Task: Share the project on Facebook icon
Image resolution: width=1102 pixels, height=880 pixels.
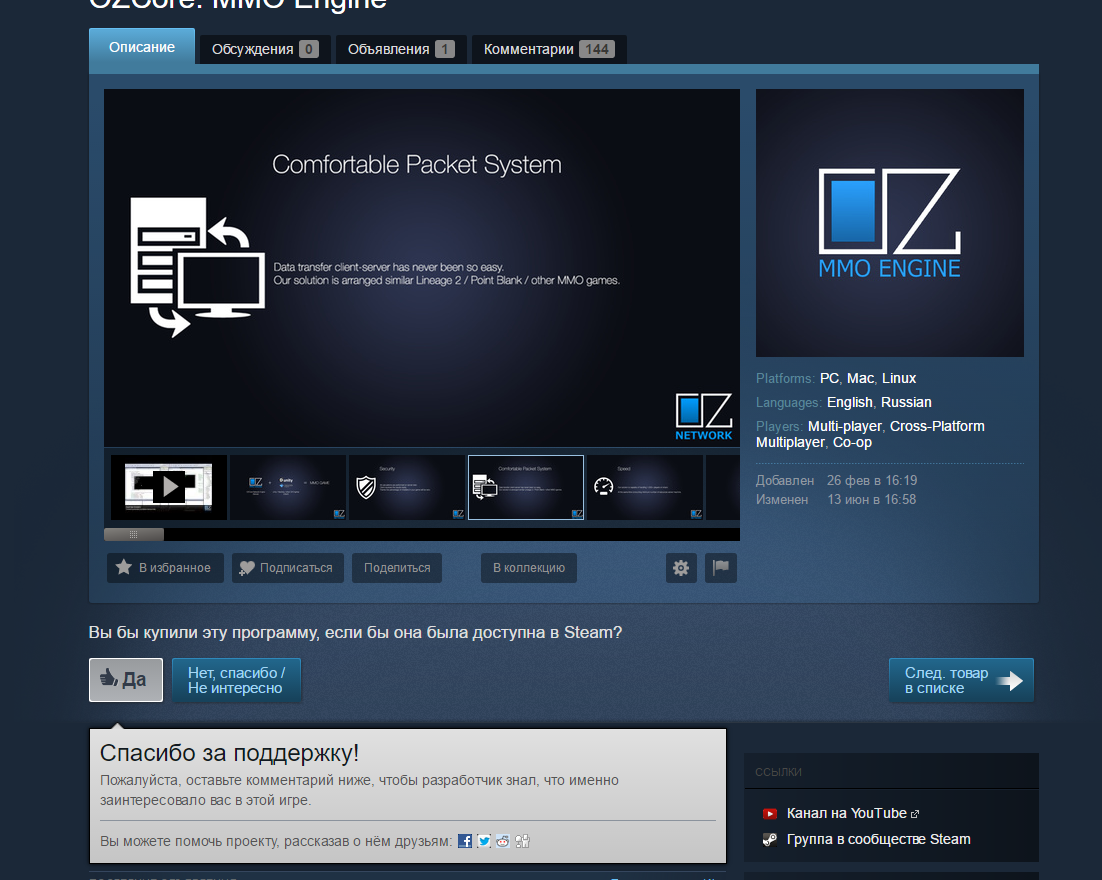Action: point(465,841)
